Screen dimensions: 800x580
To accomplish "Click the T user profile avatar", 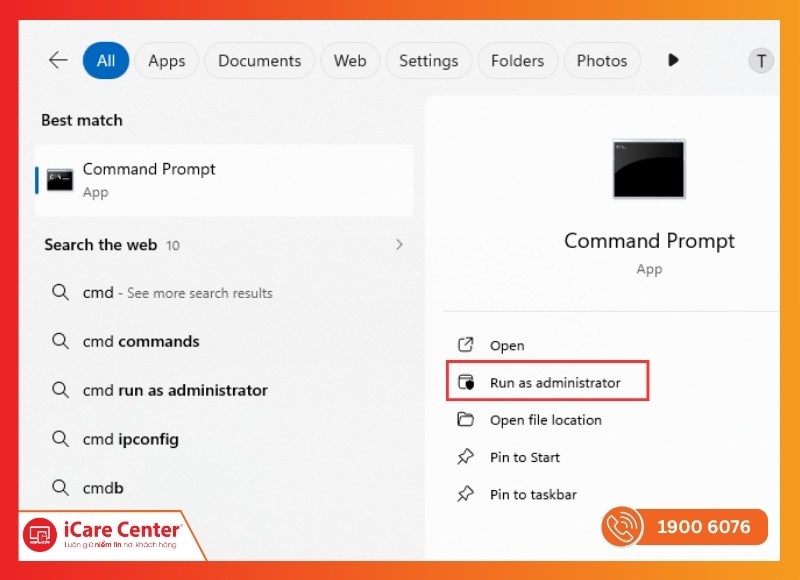I will (x=761, y=61).
